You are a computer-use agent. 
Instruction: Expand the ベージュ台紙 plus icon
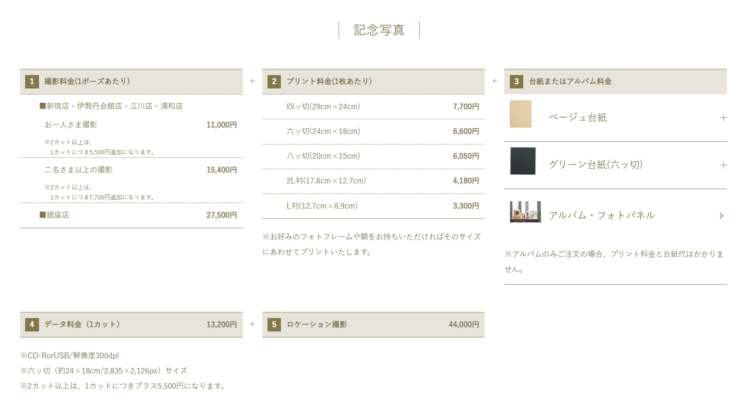coord(723,118)
